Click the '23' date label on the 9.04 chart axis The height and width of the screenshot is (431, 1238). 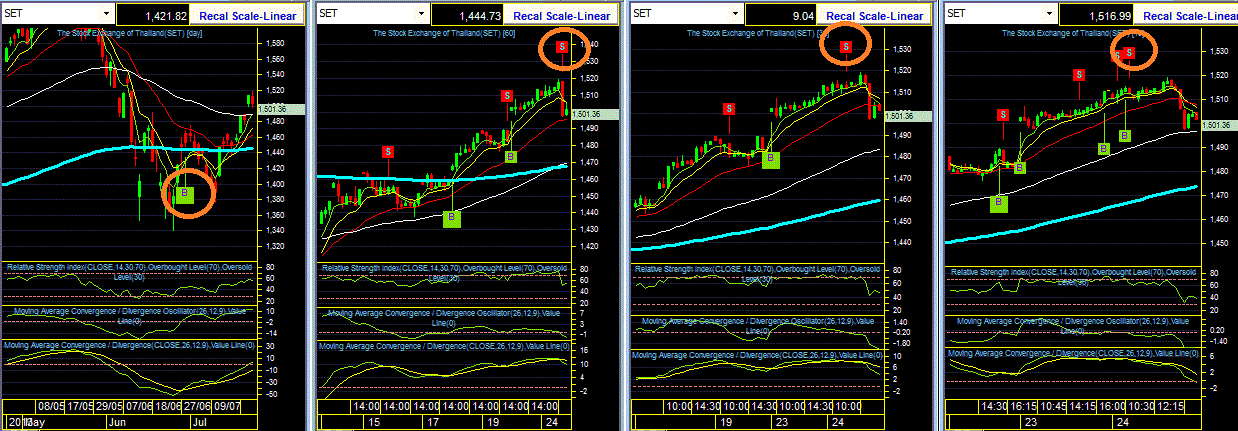(781, 423)
